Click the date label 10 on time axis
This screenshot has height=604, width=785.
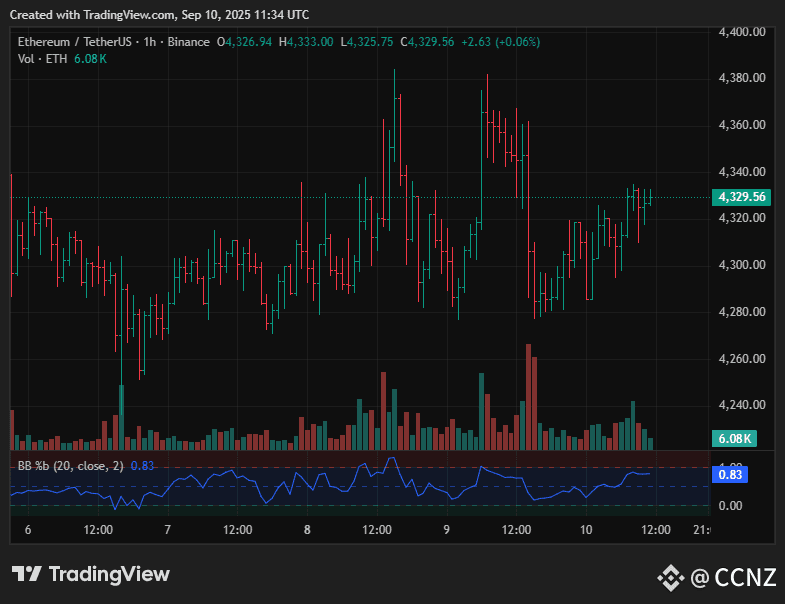point(586,530)
